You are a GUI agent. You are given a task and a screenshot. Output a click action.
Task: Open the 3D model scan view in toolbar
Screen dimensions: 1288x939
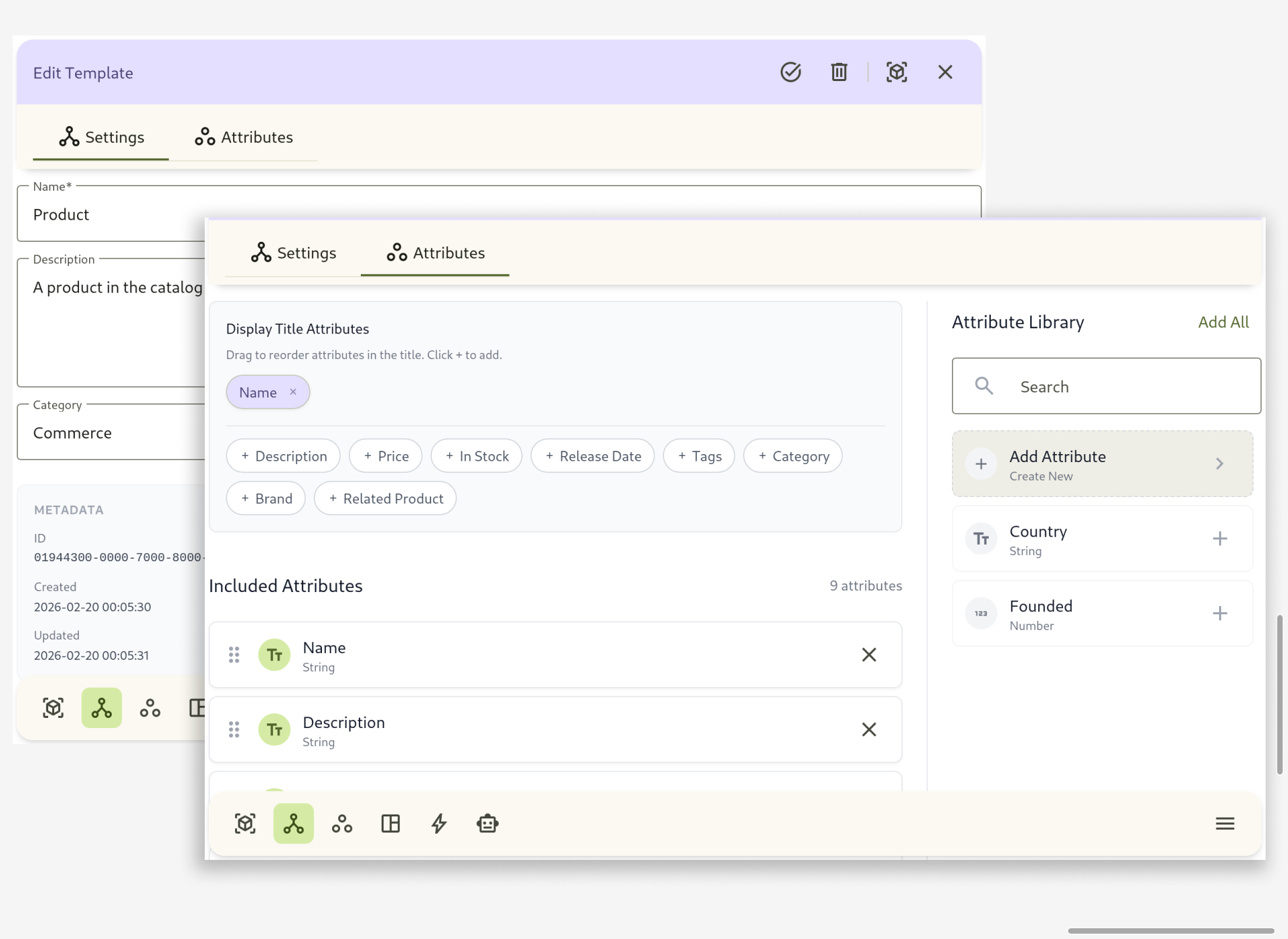(x=245, y=823)
